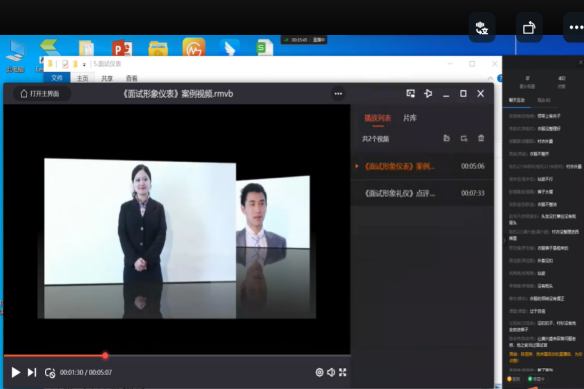Select 《面试形象礼仪》点评 playlist item
Image resolution: width=584 pixels, height=389 pixels.
[x=422, y=193]
